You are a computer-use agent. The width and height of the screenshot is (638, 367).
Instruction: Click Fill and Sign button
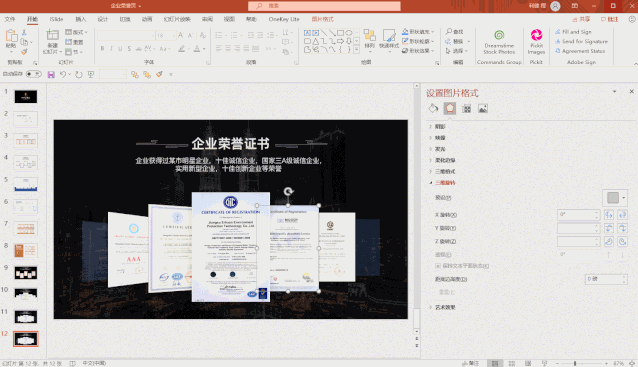click(573, 32)
